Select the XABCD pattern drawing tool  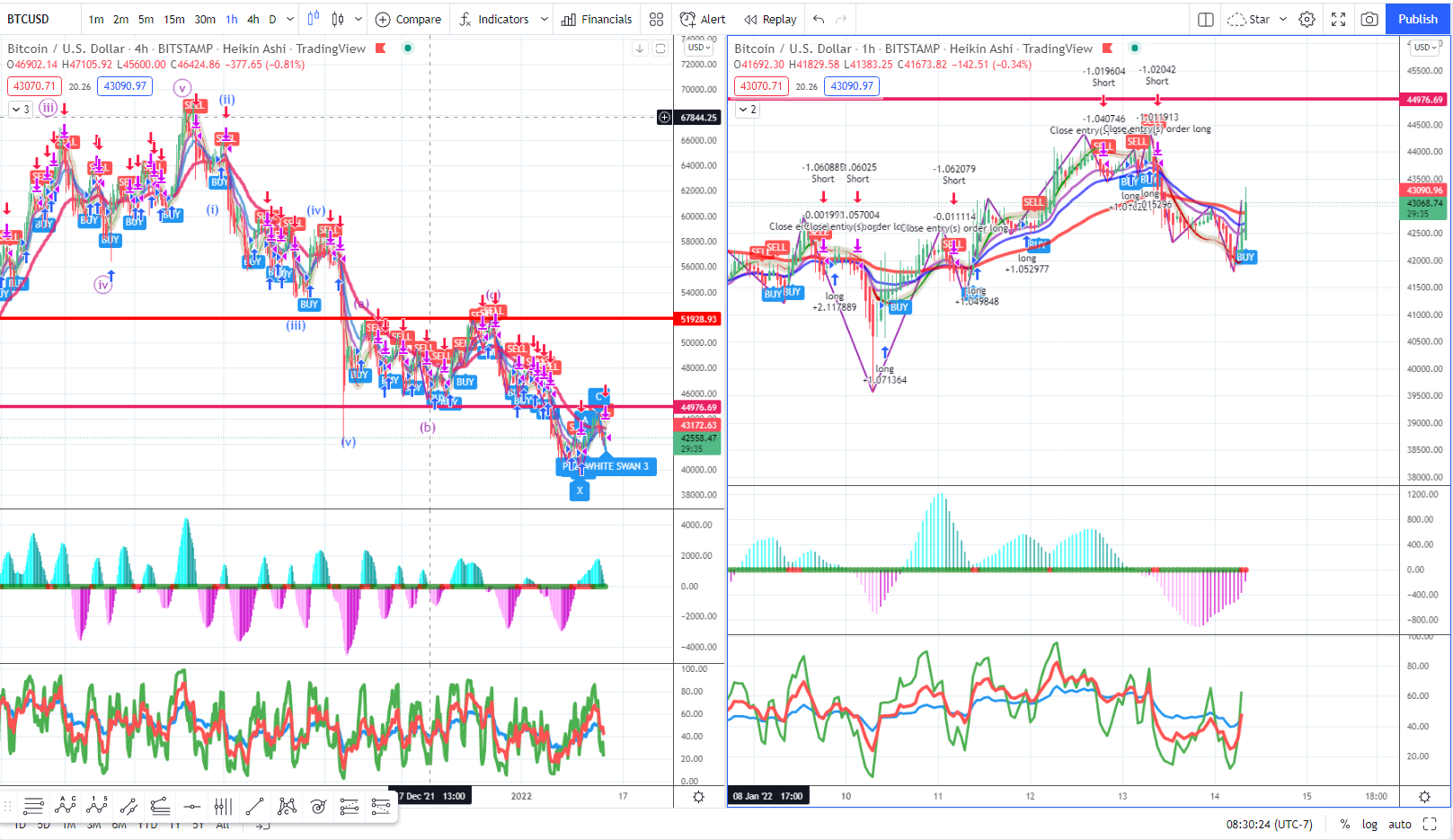[287, 806]
